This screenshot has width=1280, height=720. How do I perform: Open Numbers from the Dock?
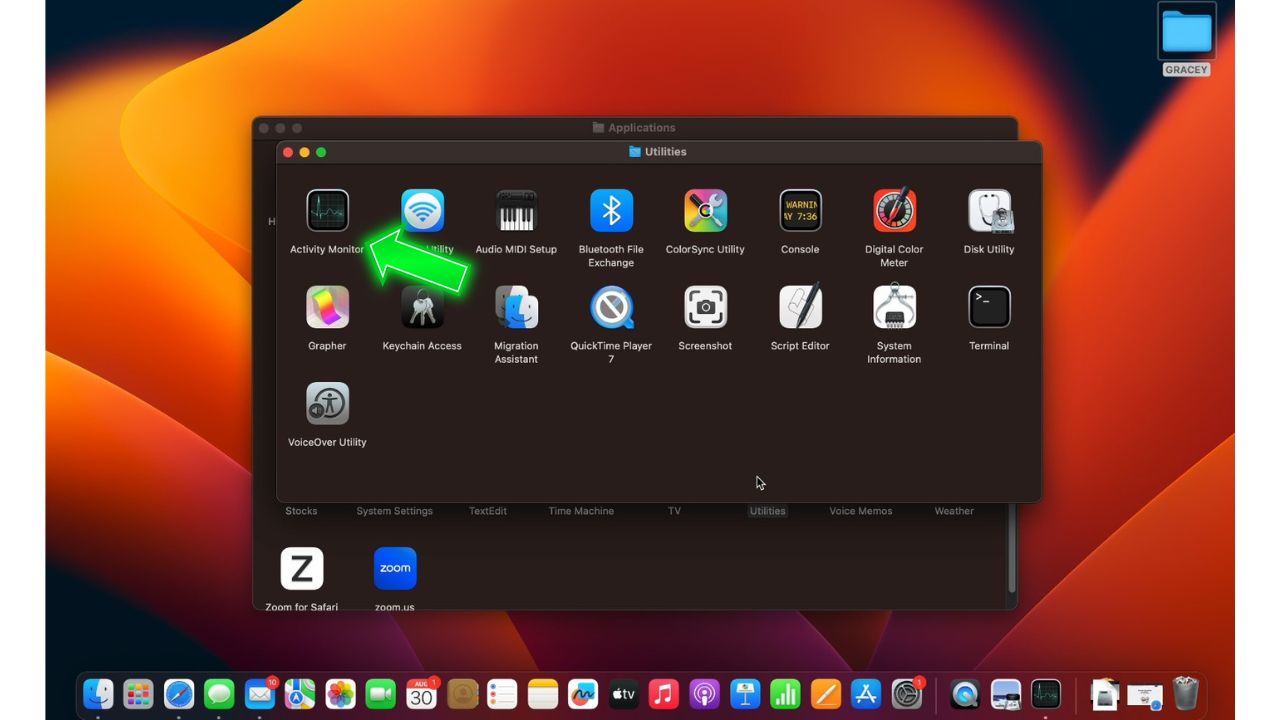tap(785, 693)
